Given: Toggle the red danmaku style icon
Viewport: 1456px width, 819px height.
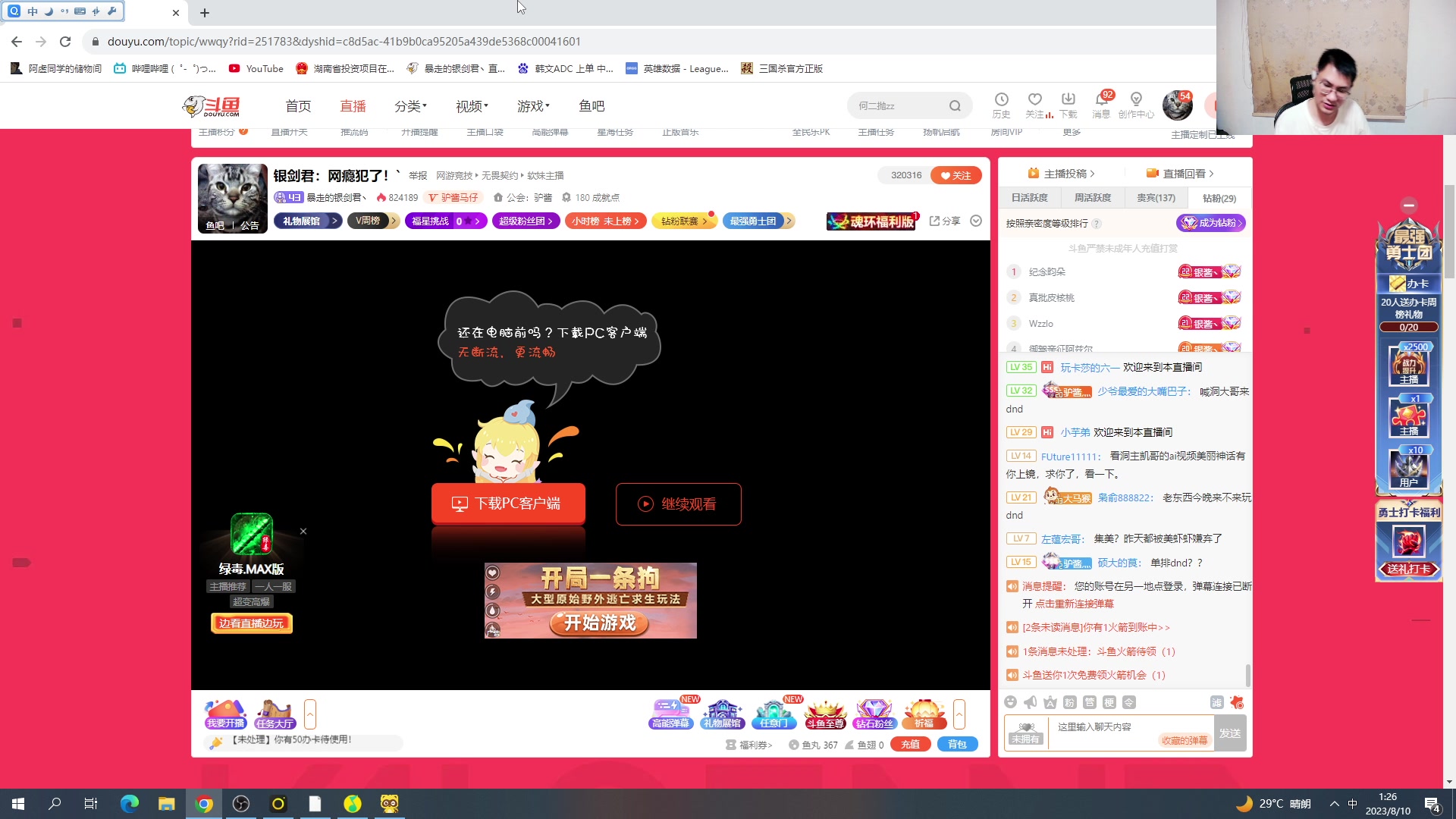Looking at the screenshot, I should [1237, 702].
